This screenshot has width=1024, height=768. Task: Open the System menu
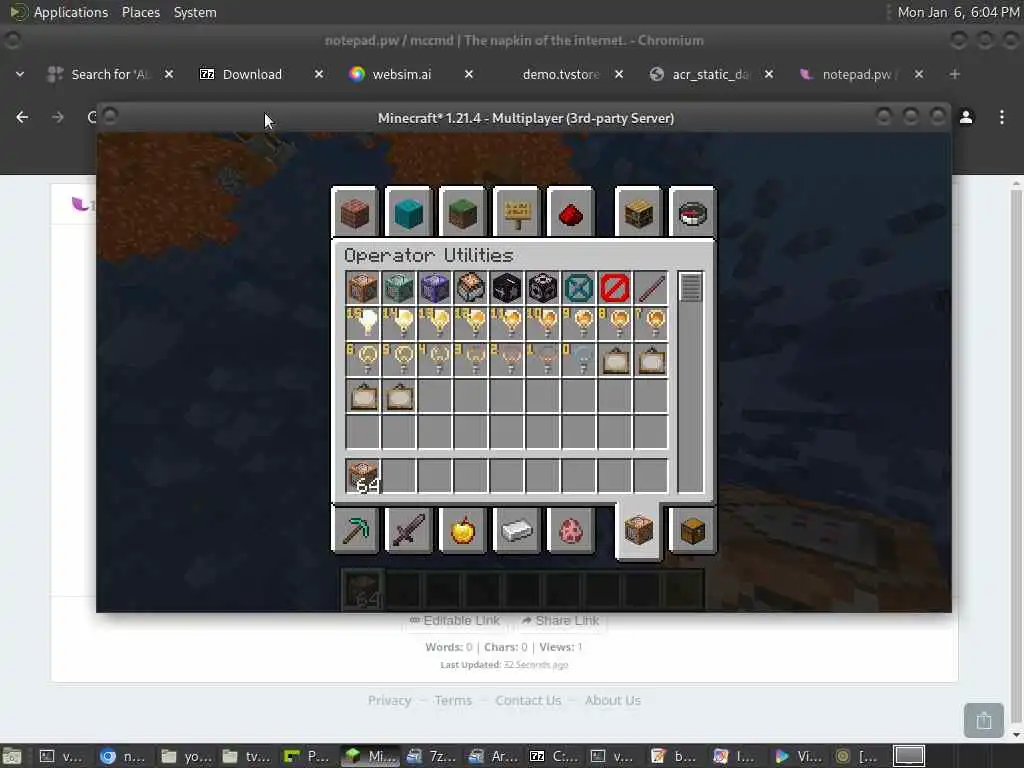click(x=195, y=12)
